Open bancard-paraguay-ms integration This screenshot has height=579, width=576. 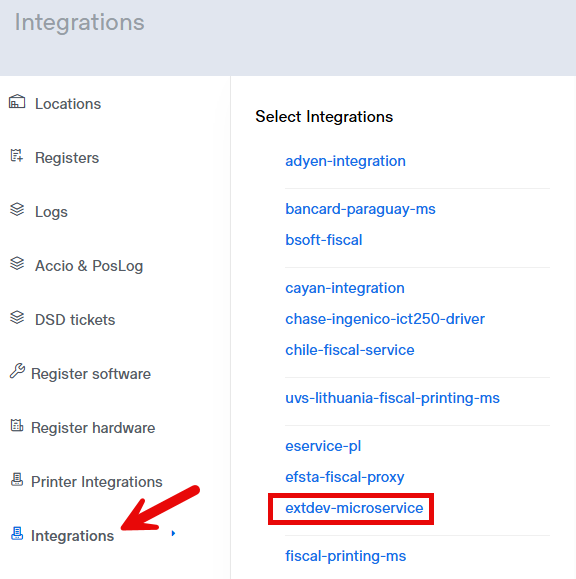[360, 209]
